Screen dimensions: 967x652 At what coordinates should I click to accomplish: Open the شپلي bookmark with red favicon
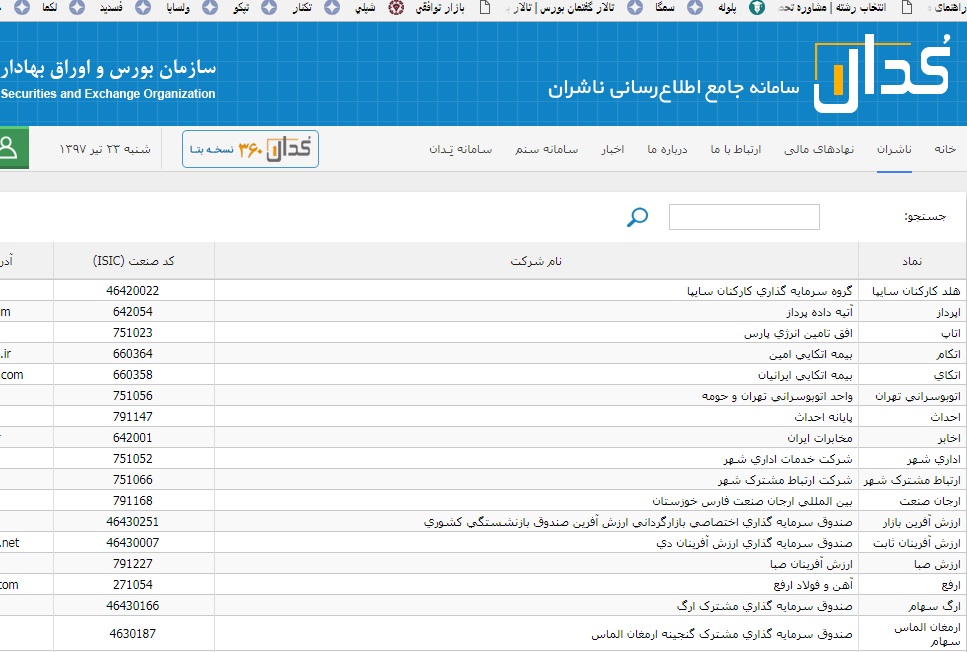click(x=381, y=7)
